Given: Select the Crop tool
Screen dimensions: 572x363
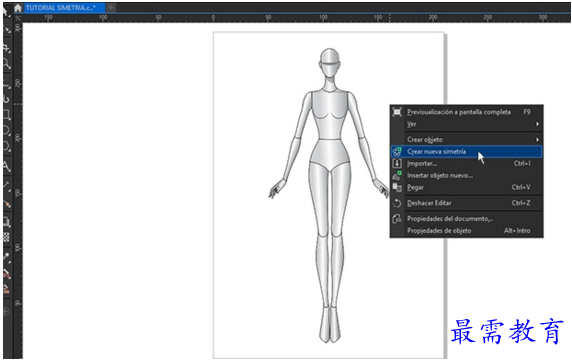Looking at the screenshot, I should [x=6, y=48].
